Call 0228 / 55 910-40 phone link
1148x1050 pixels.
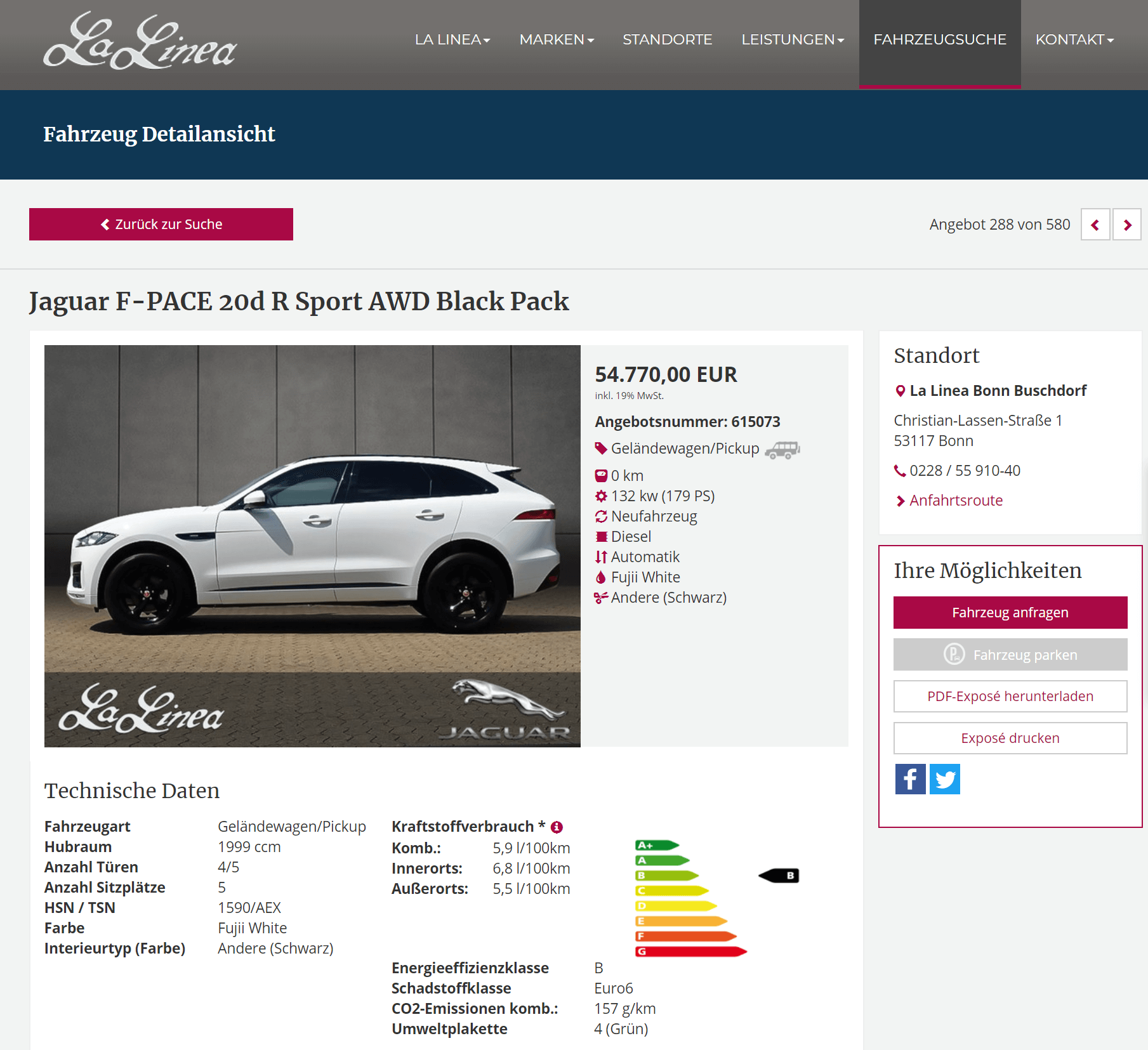tap(965, 471)
